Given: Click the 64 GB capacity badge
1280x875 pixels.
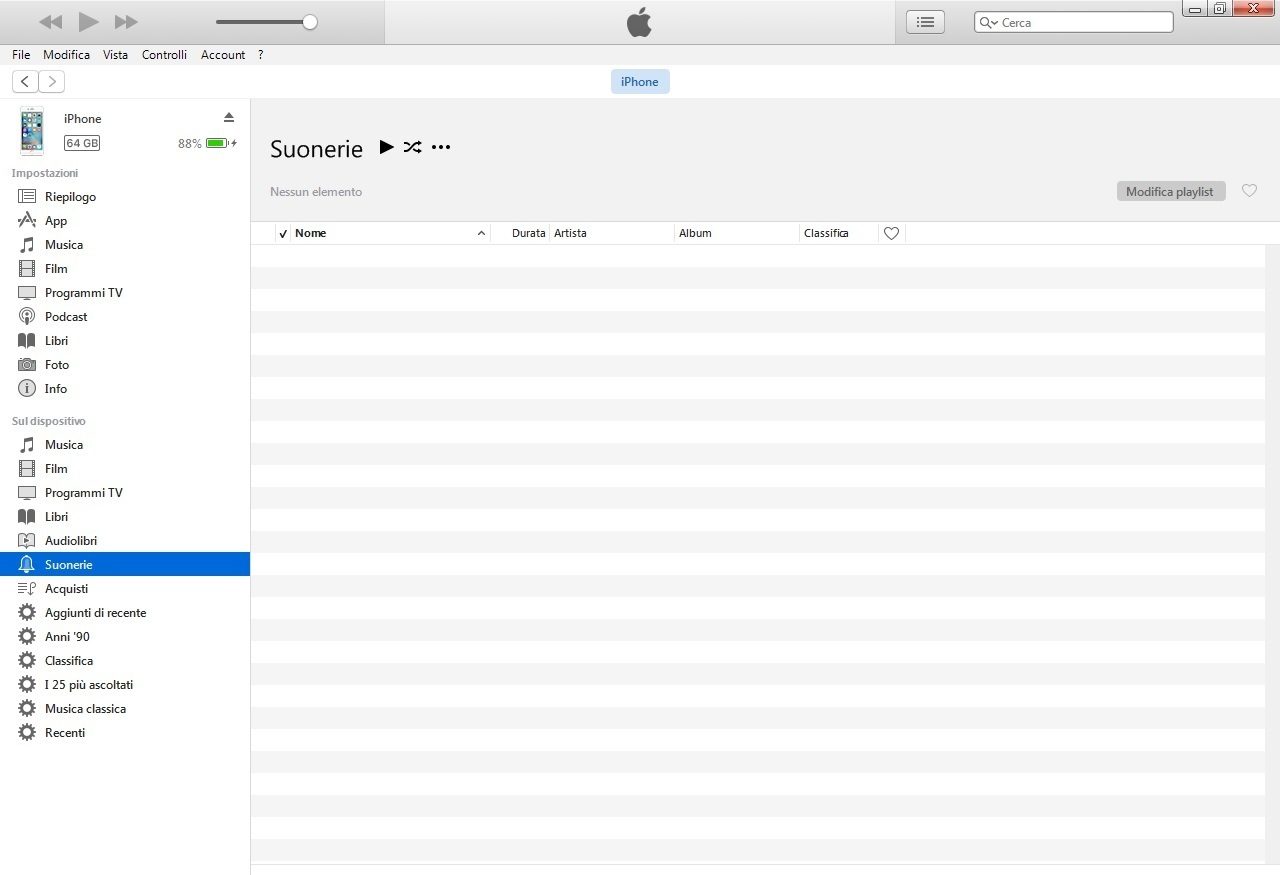Looking at the screenshot, I should click(x=82, y=143).
